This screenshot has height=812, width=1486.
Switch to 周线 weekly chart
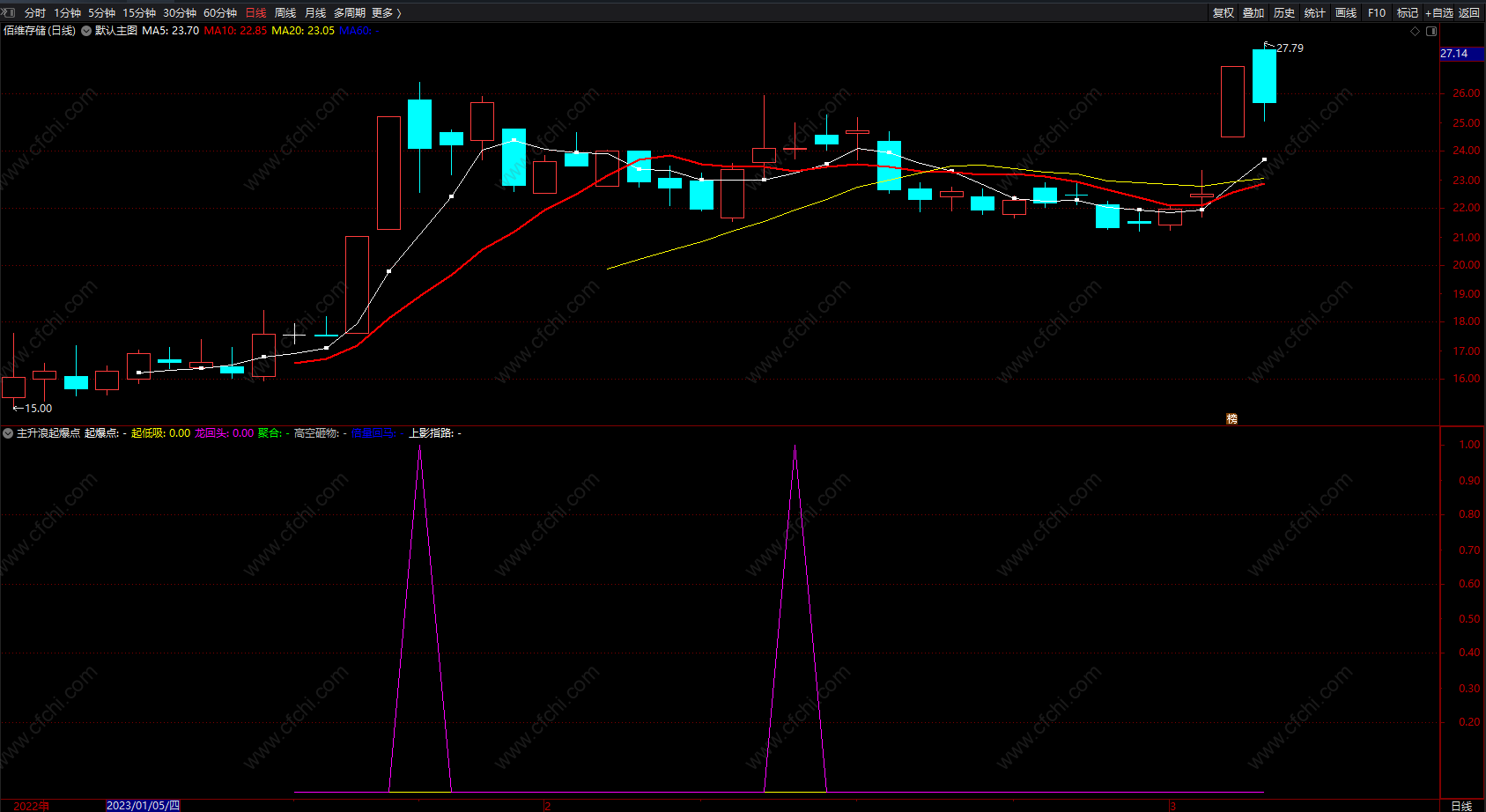(x=285, y=12)
